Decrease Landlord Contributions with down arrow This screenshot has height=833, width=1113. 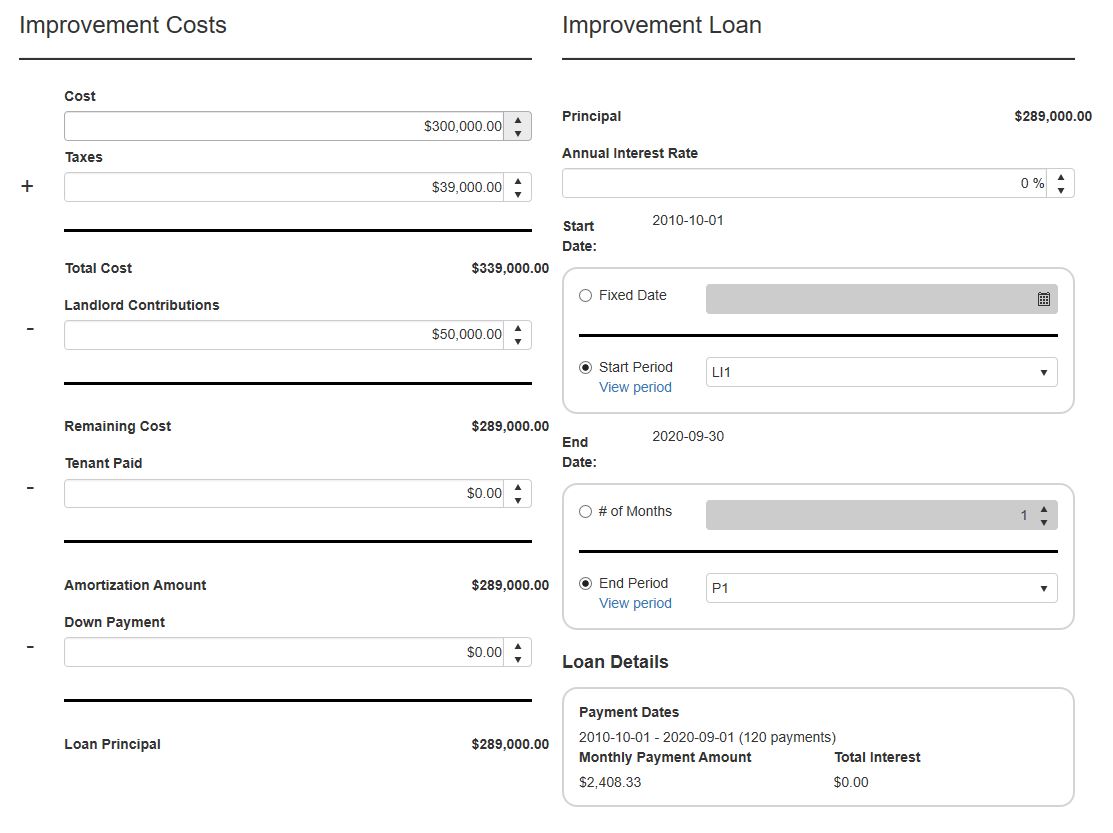518,342
